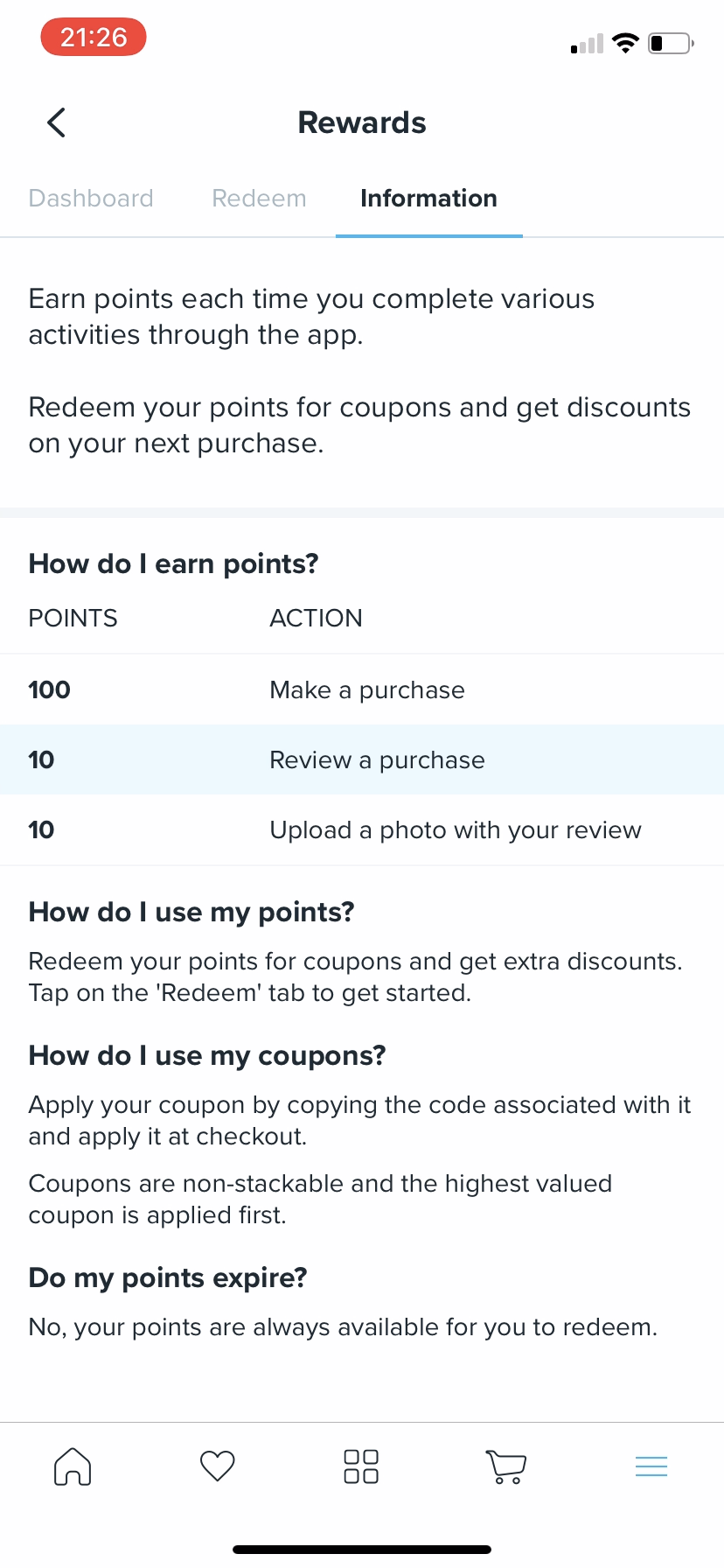Tap the battery status icon
The width and height of the screenshot is (724, 1568).
coord(671,43)
